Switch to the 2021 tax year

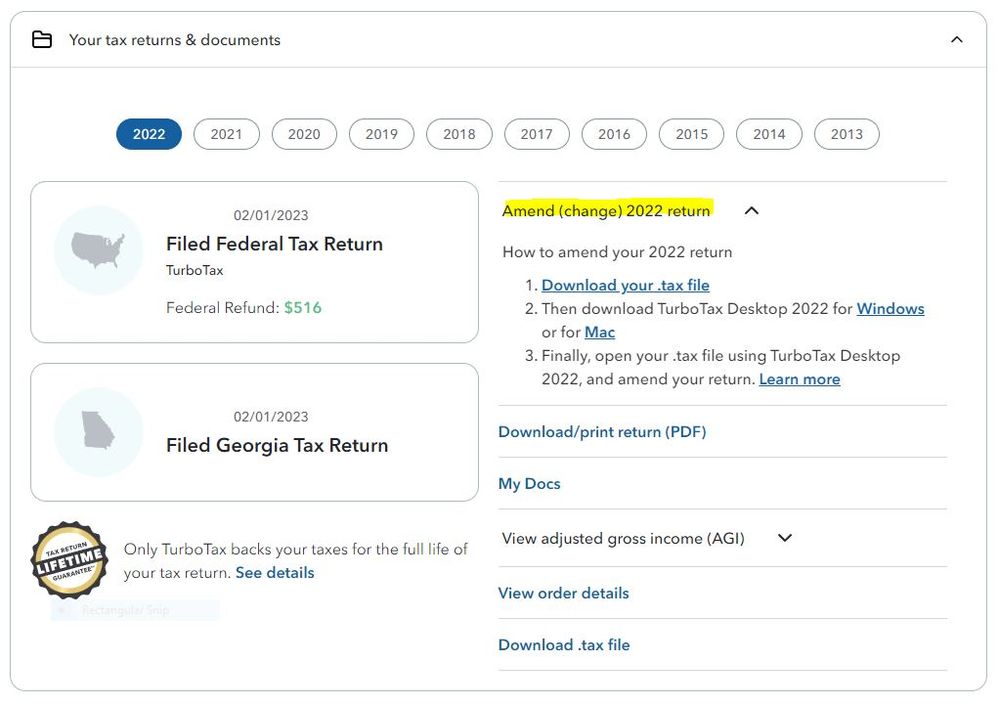226,134
